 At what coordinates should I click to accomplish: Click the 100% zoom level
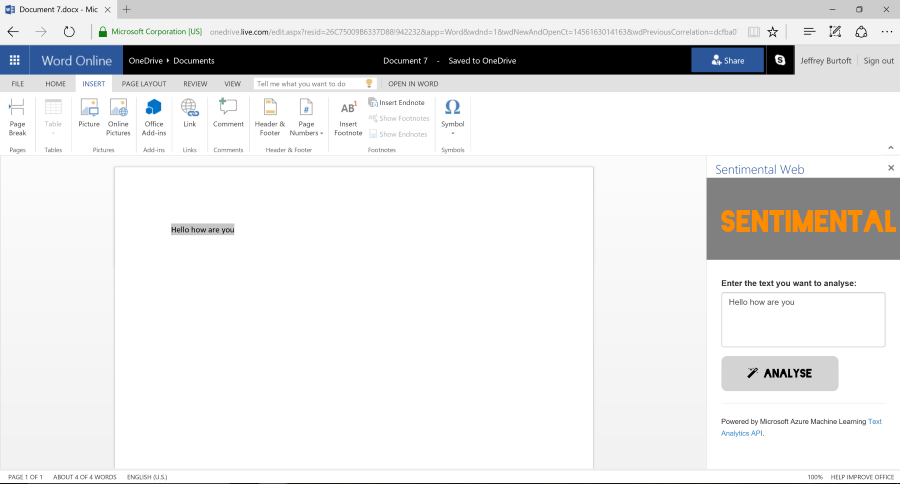click(815, 477)
